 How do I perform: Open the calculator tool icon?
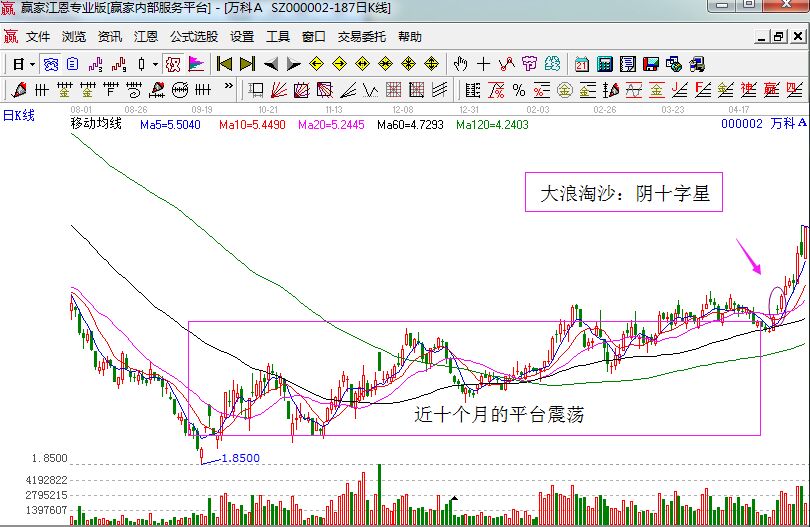(605, 64)
